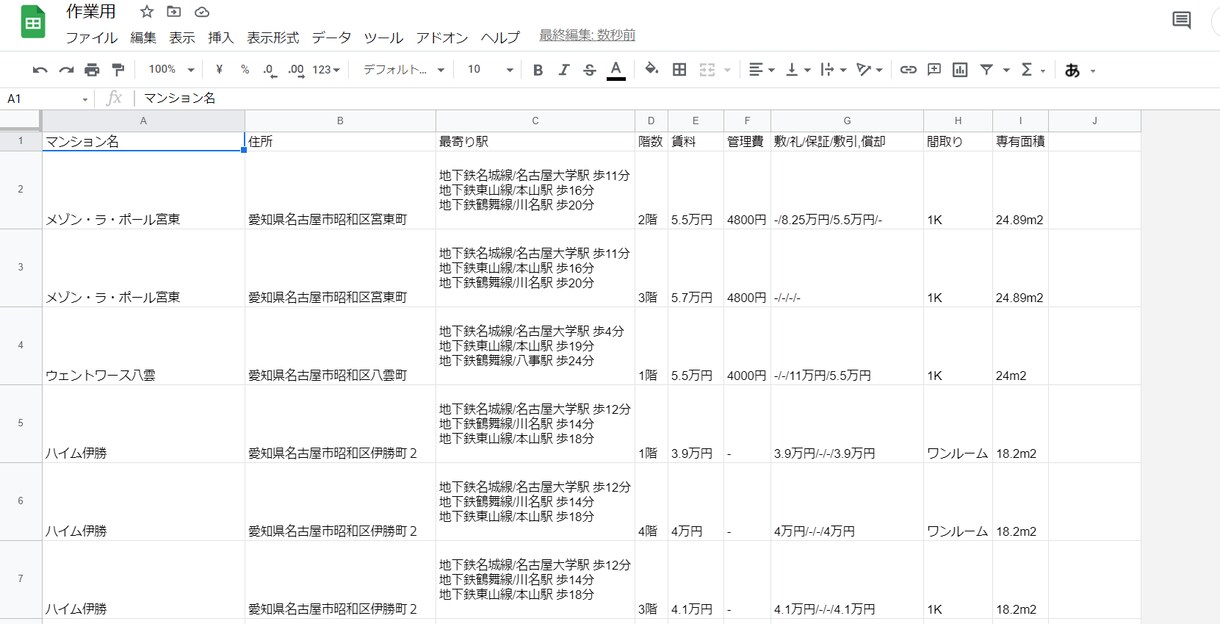Open the zoom 100% dropdown
The width and height of the screenshot is (1220, 624).
[171, 70]
